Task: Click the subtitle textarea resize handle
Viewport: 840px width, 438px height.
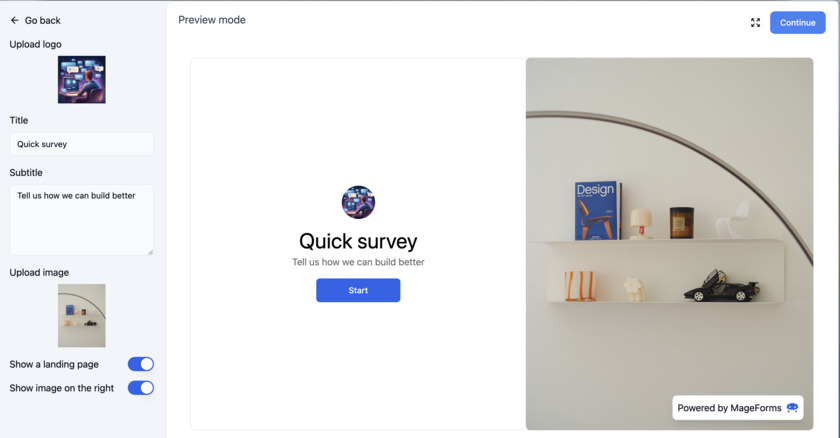Action: (x=151, y=252)
